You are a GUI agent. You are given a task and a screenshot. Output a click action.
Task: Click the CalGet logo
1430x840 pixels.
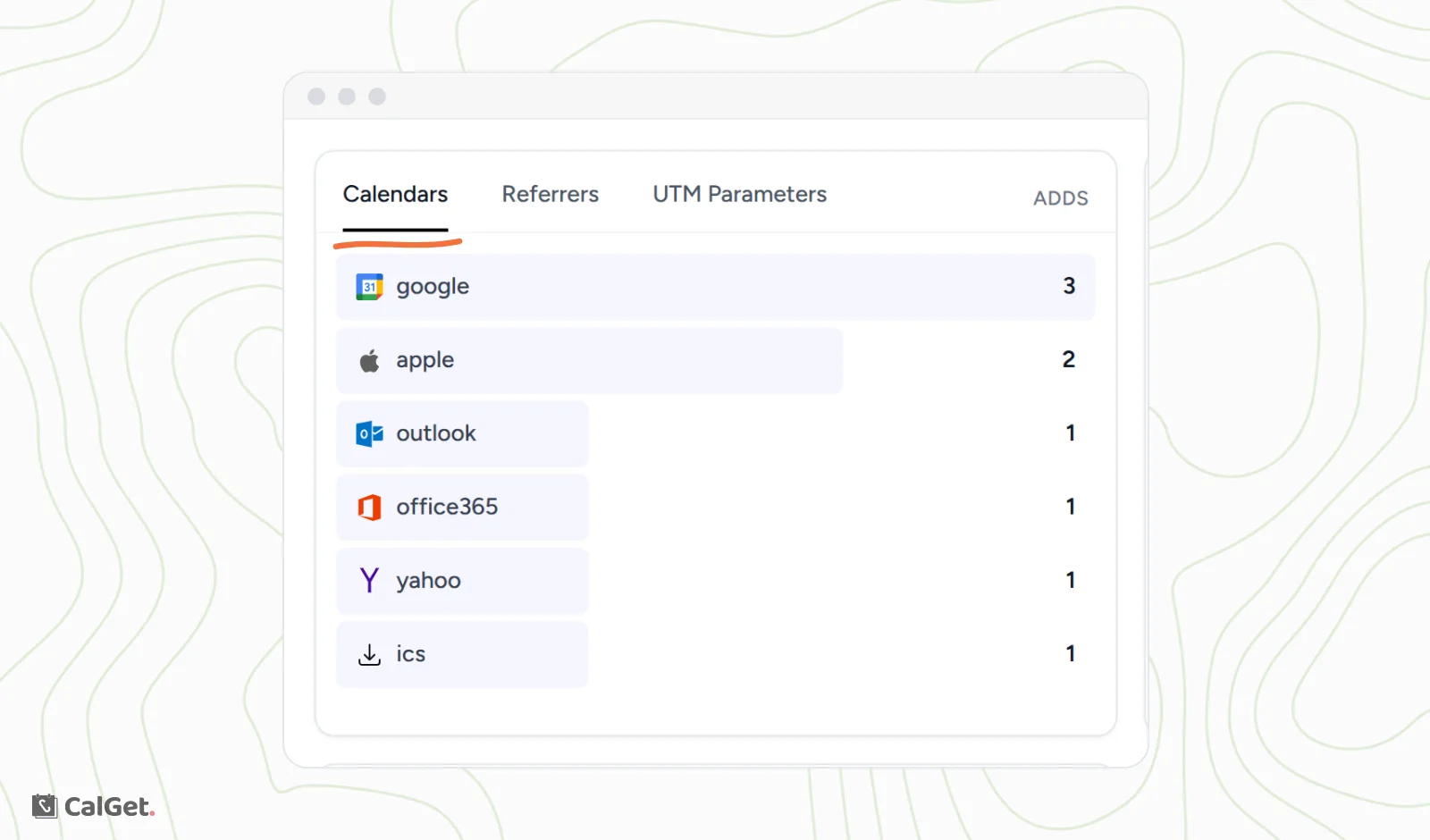click(x=94, y=806)
